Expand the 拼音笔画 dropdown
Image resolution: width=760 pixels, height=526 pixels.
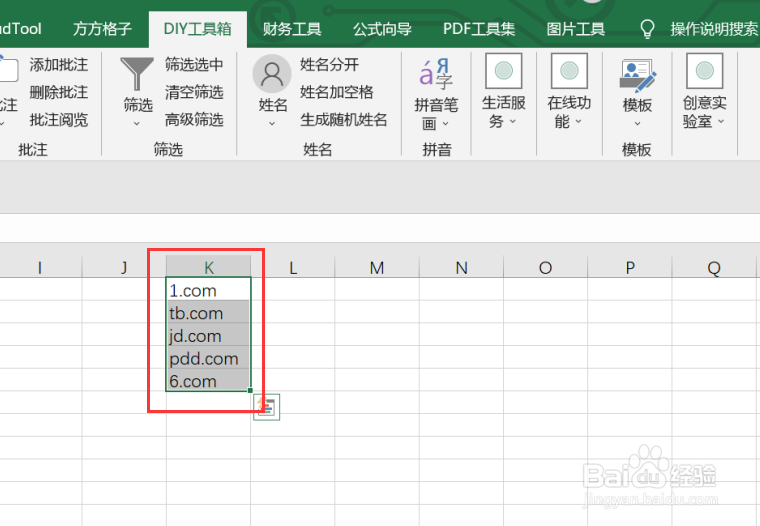click(x=445, y=124)
